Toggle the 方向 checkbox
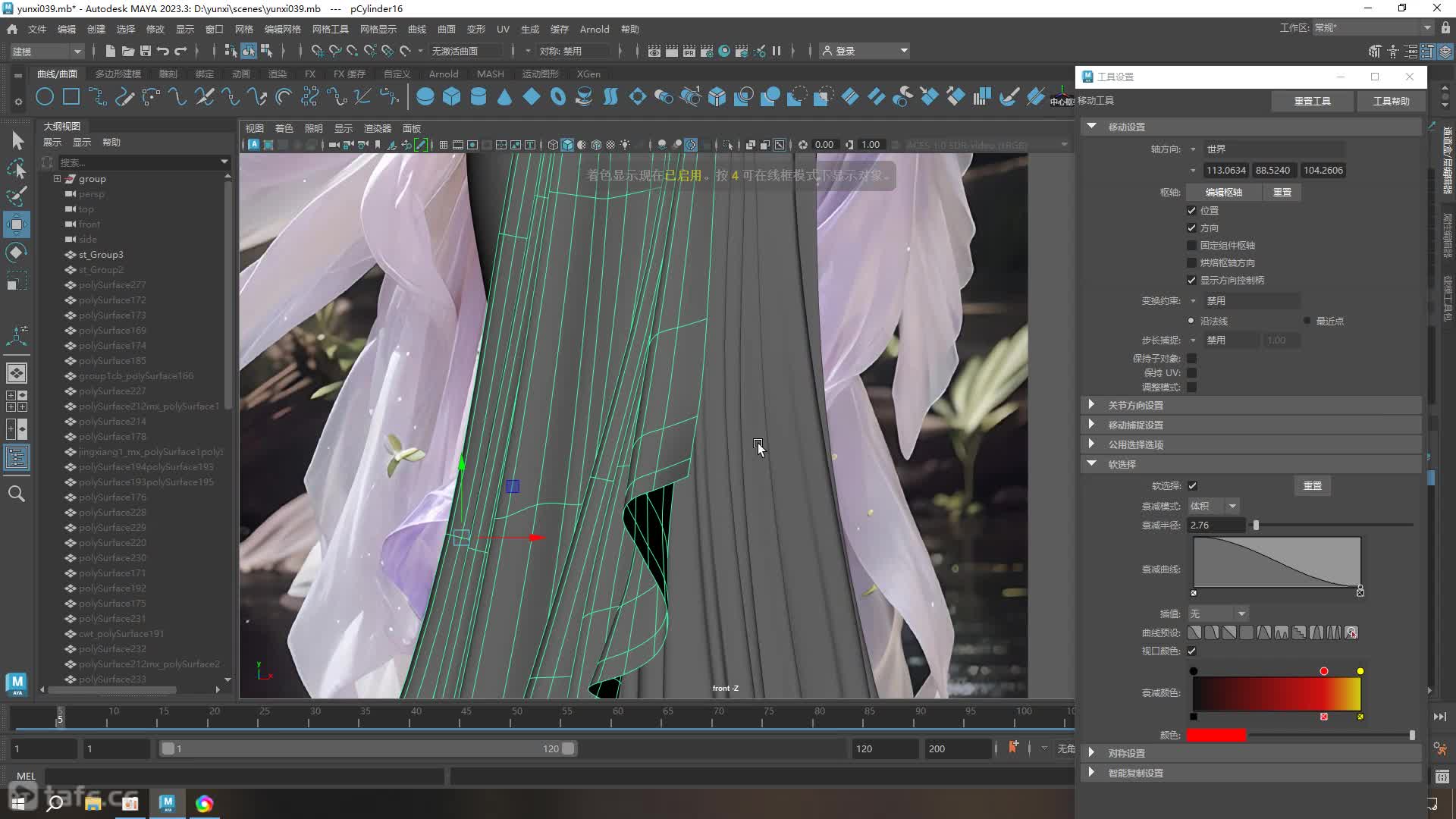The width and height of the screenshot is (1456, 819). tap(1191, 227)
